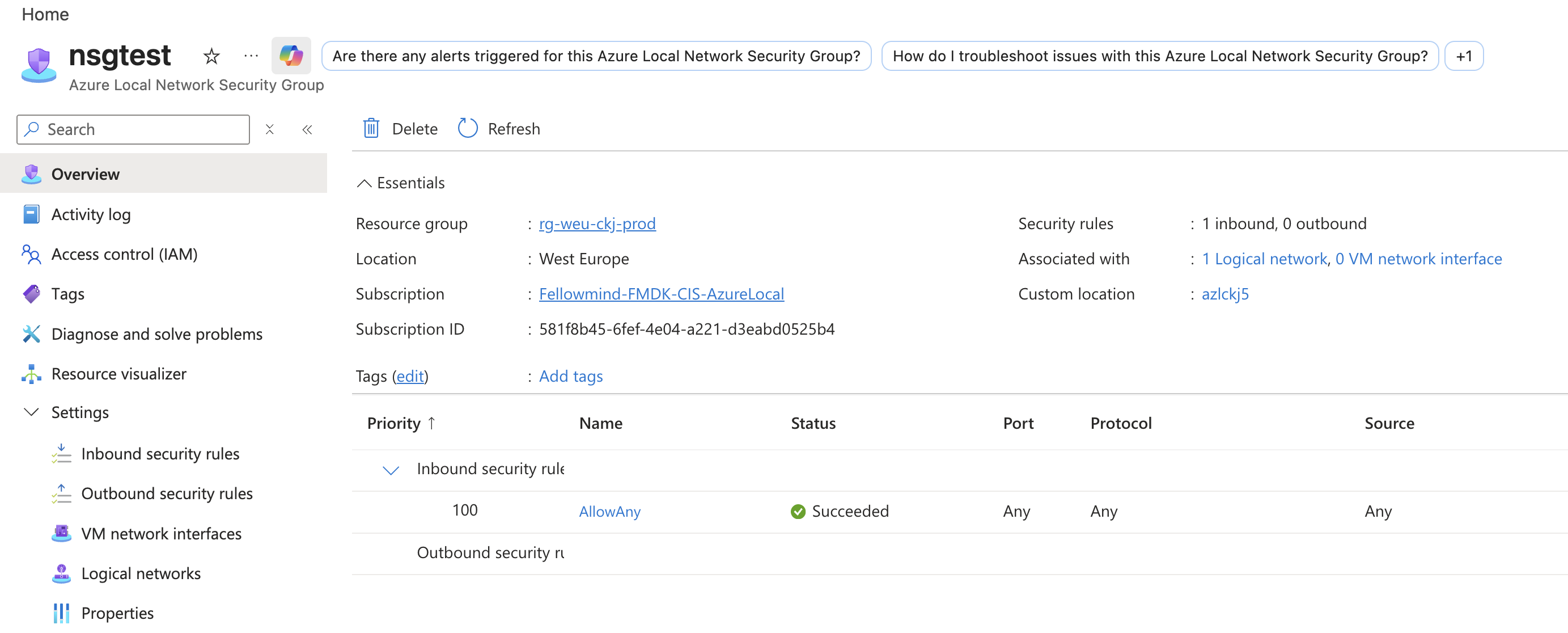Collapse the Inbound security rules group chevron
Viewport: 1568px width, 633px height.
coord(391,470)
